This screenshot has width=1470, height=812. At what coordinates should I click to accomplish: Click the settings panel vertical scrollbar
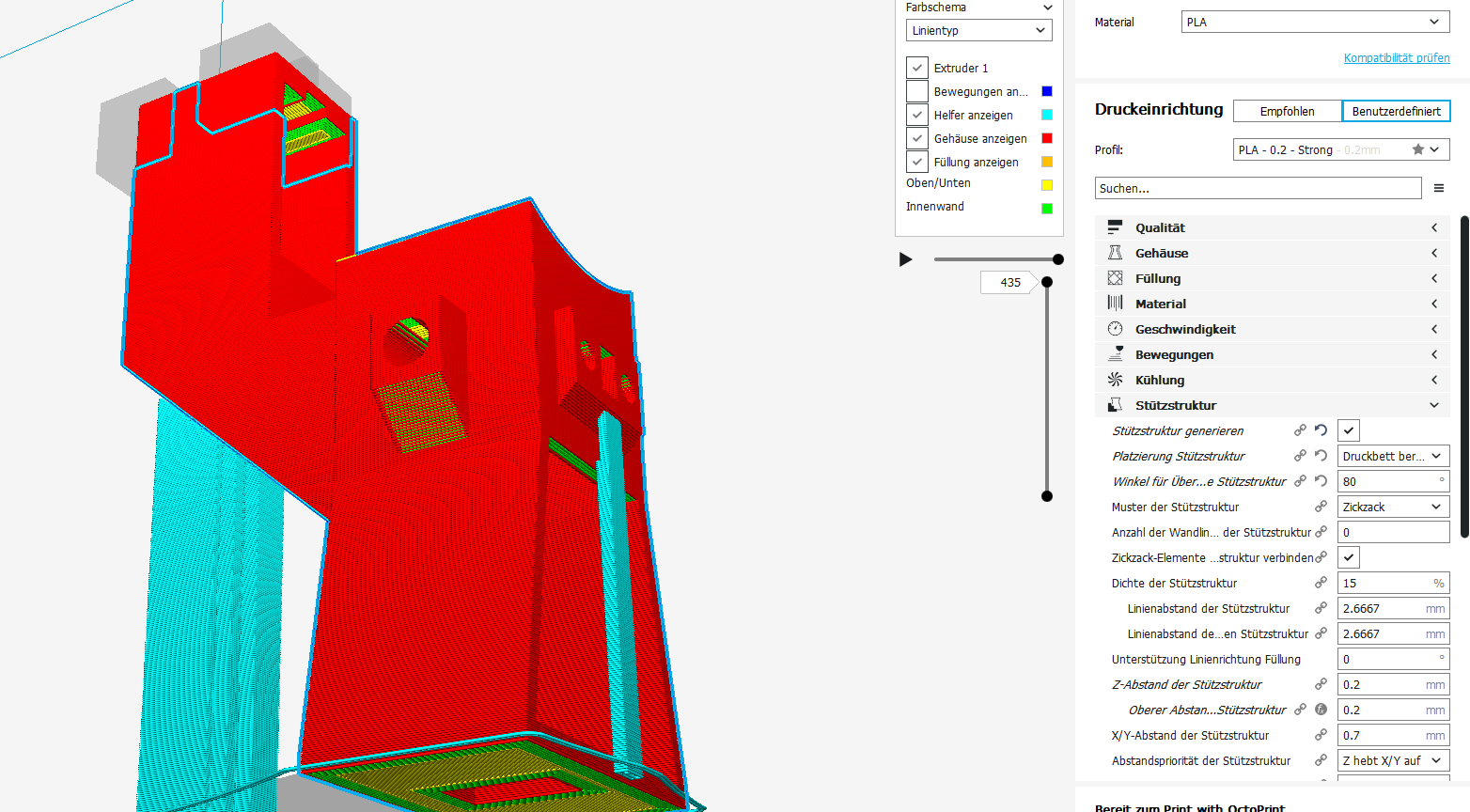pos(1464,378)
